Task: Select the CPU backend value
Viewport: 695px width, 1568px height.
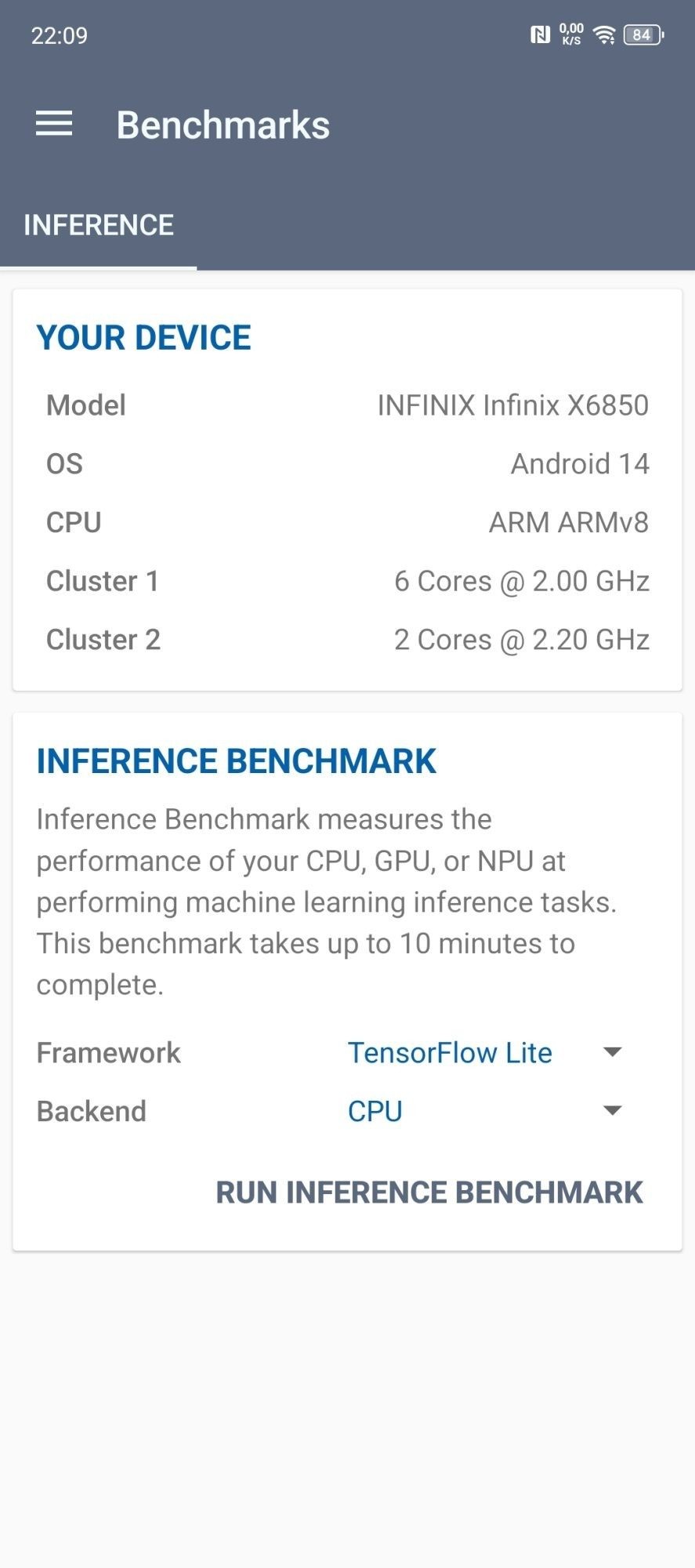Action: (375, 1111)
